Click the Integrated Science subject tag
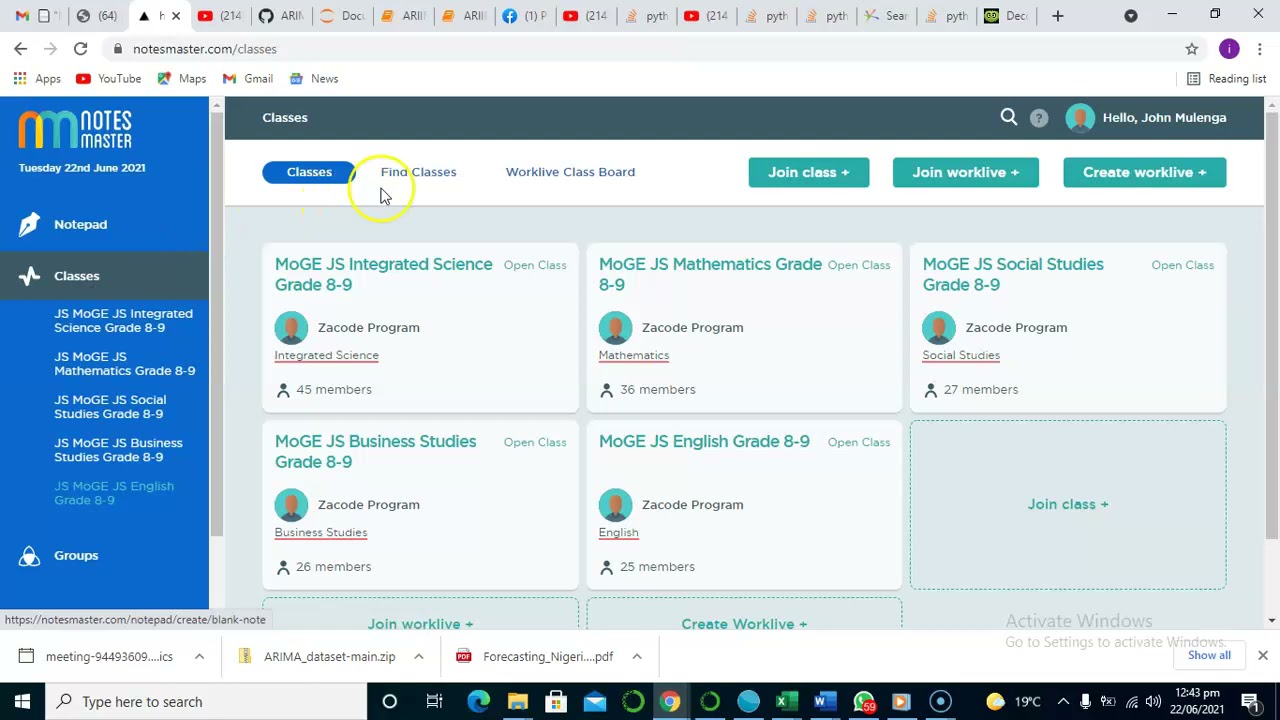 (x=326, y=355)
